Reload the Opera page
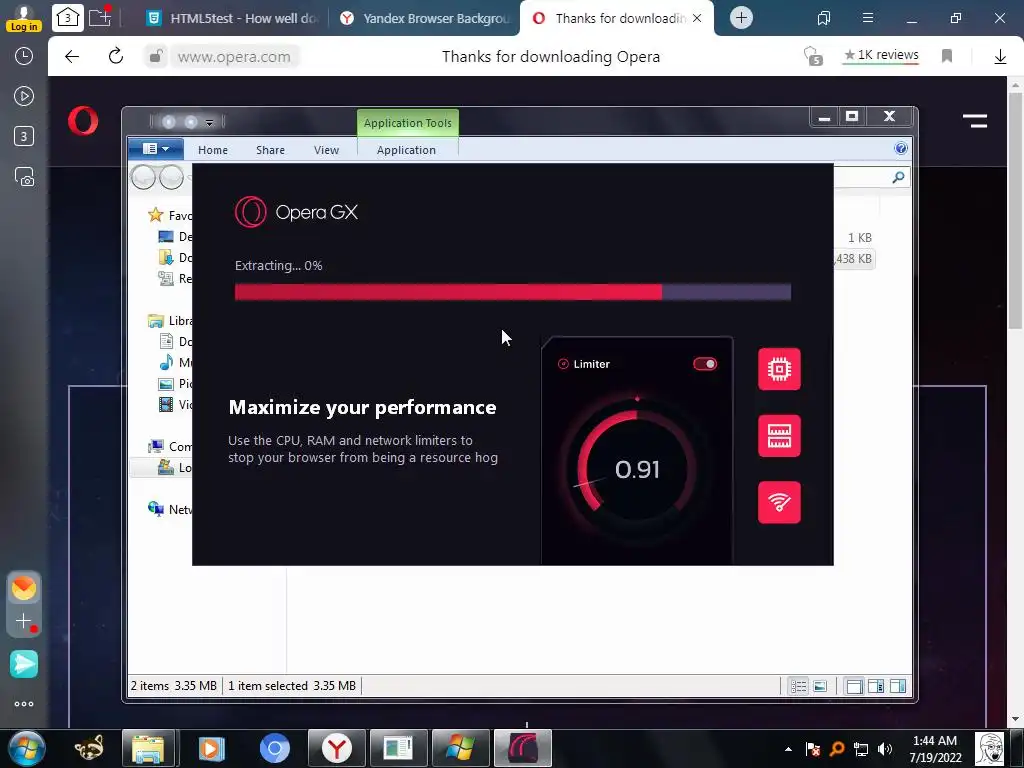The image size is (1024, 768). [116, 56]
